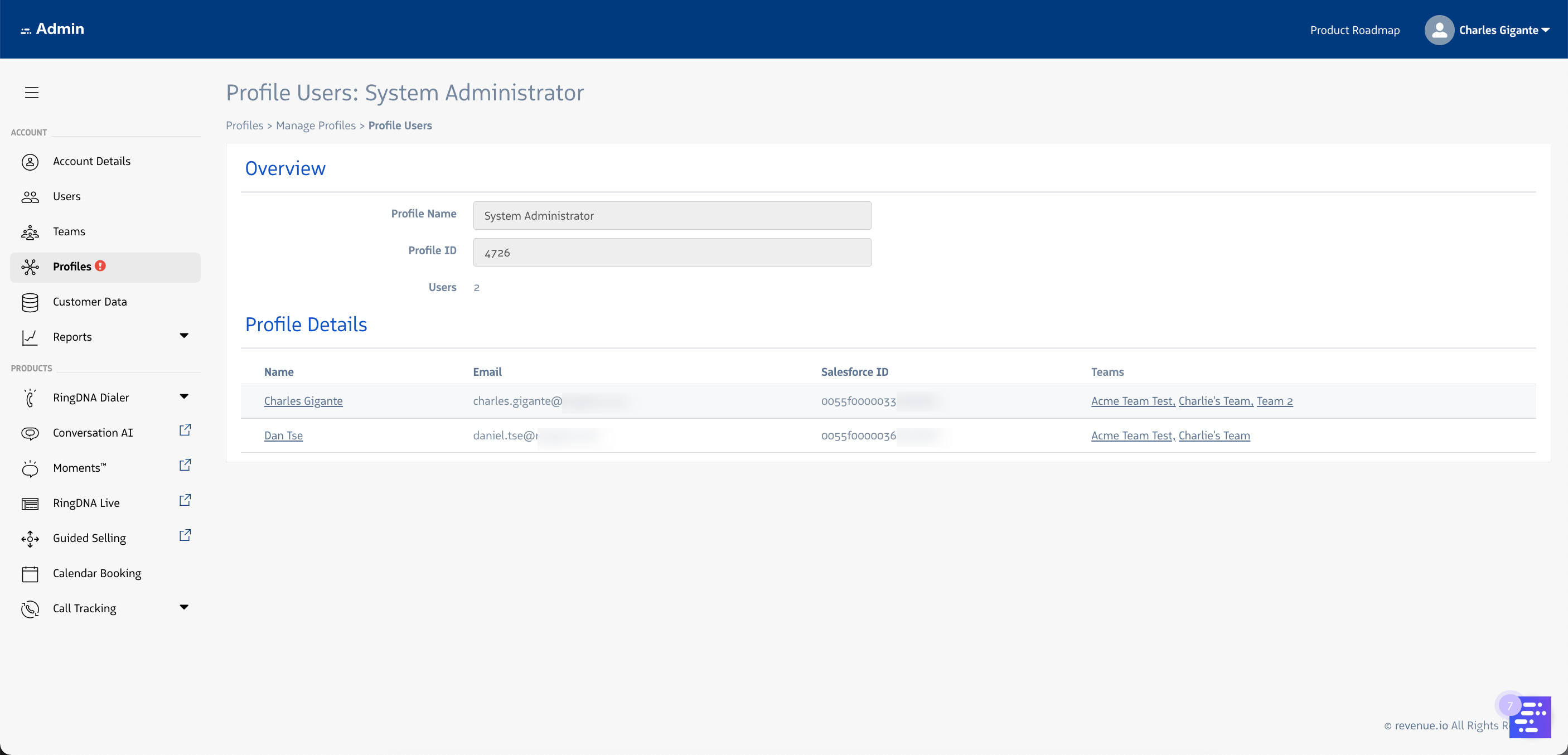Click the Profiles icon with alert badge
This screenshot has height=755, width=1568.
pos(31,267)
